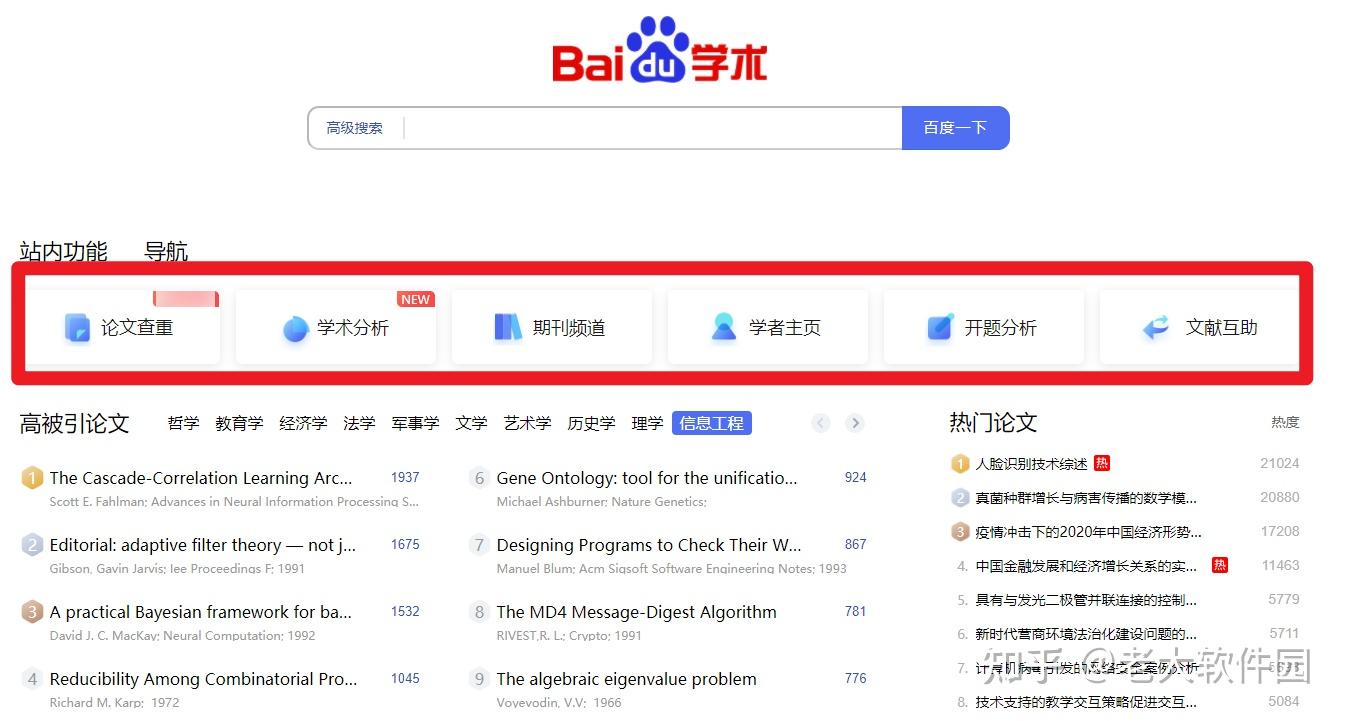Image resolution: width=1346 pixels, height=721 pixels.
Task: Click the 开题分析 edit icon
Action: [x=940, y=327]
